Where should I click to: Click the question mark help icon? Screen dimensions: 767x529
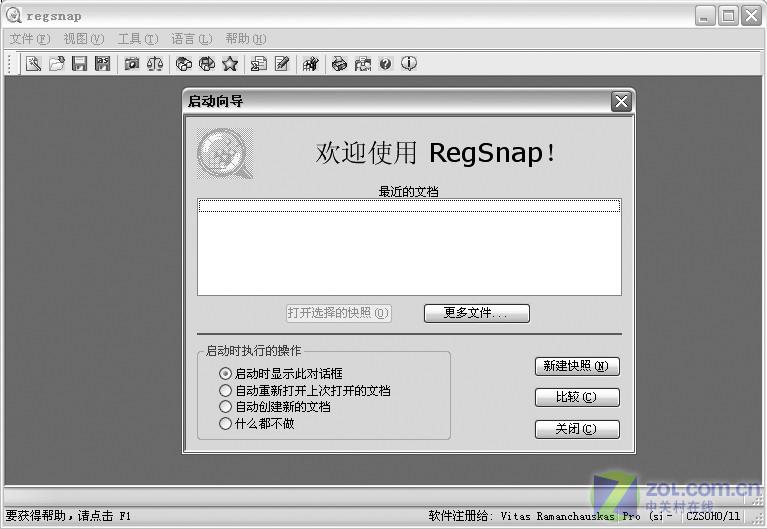[385, 64]
